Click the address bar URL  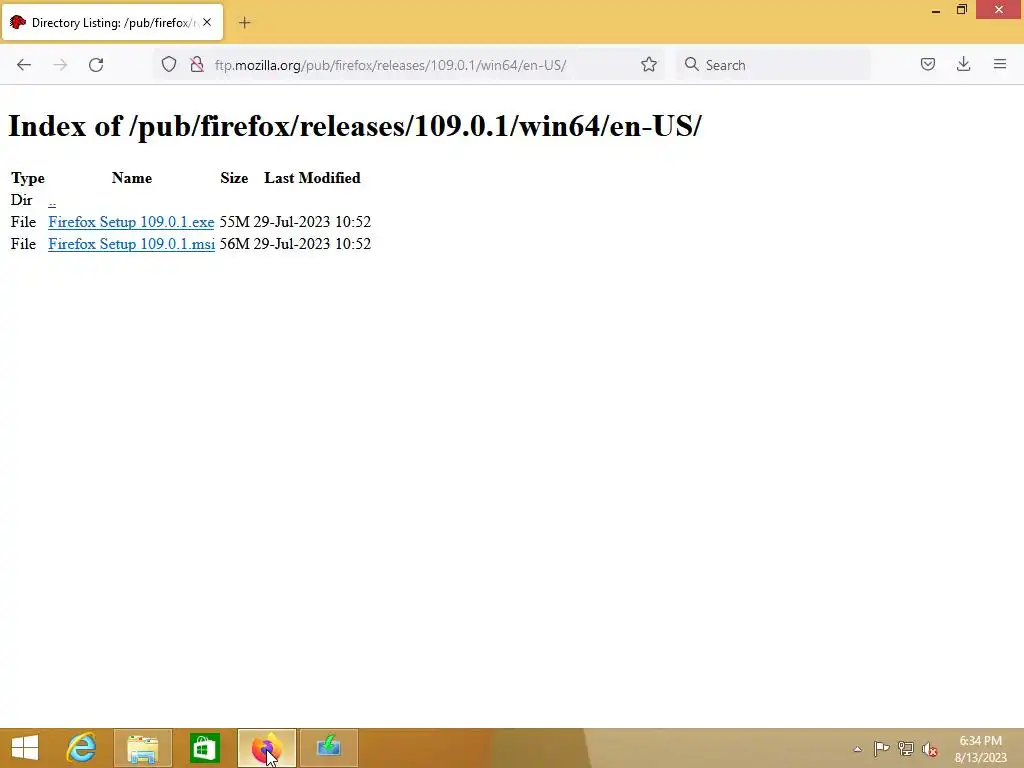(x=391, y=65)
